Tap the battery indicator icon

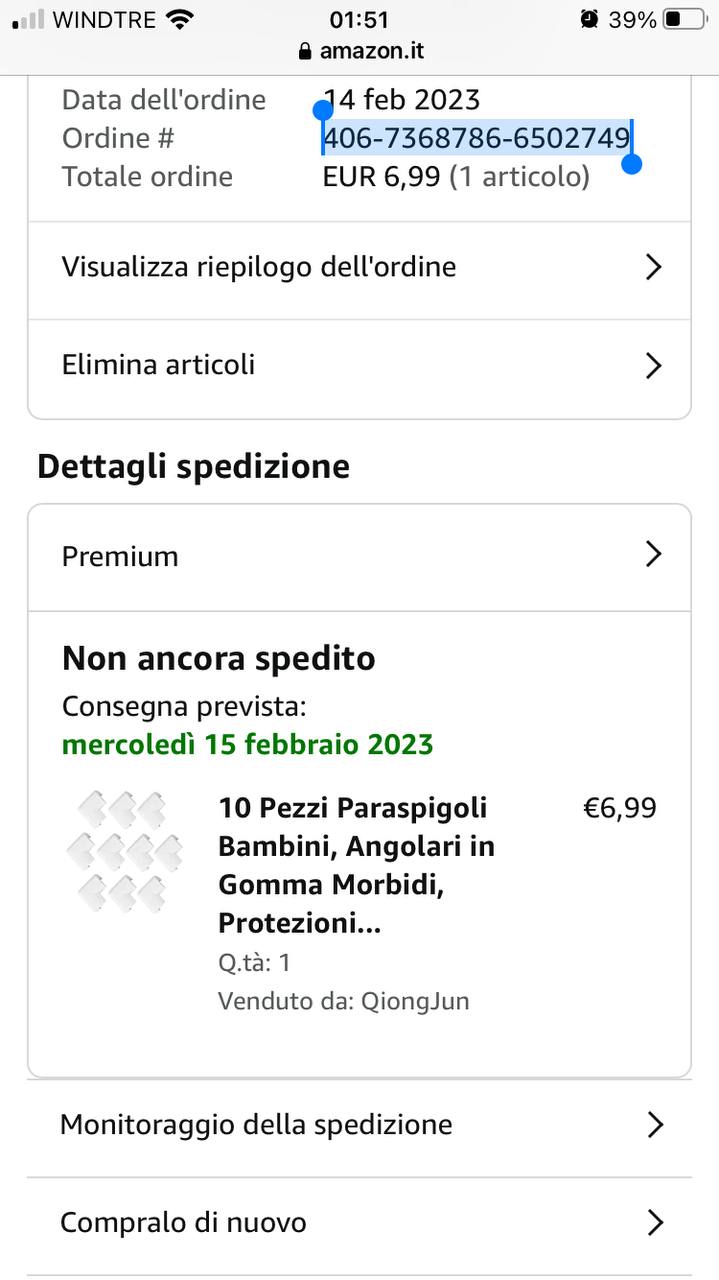click(x=685, y=20)
